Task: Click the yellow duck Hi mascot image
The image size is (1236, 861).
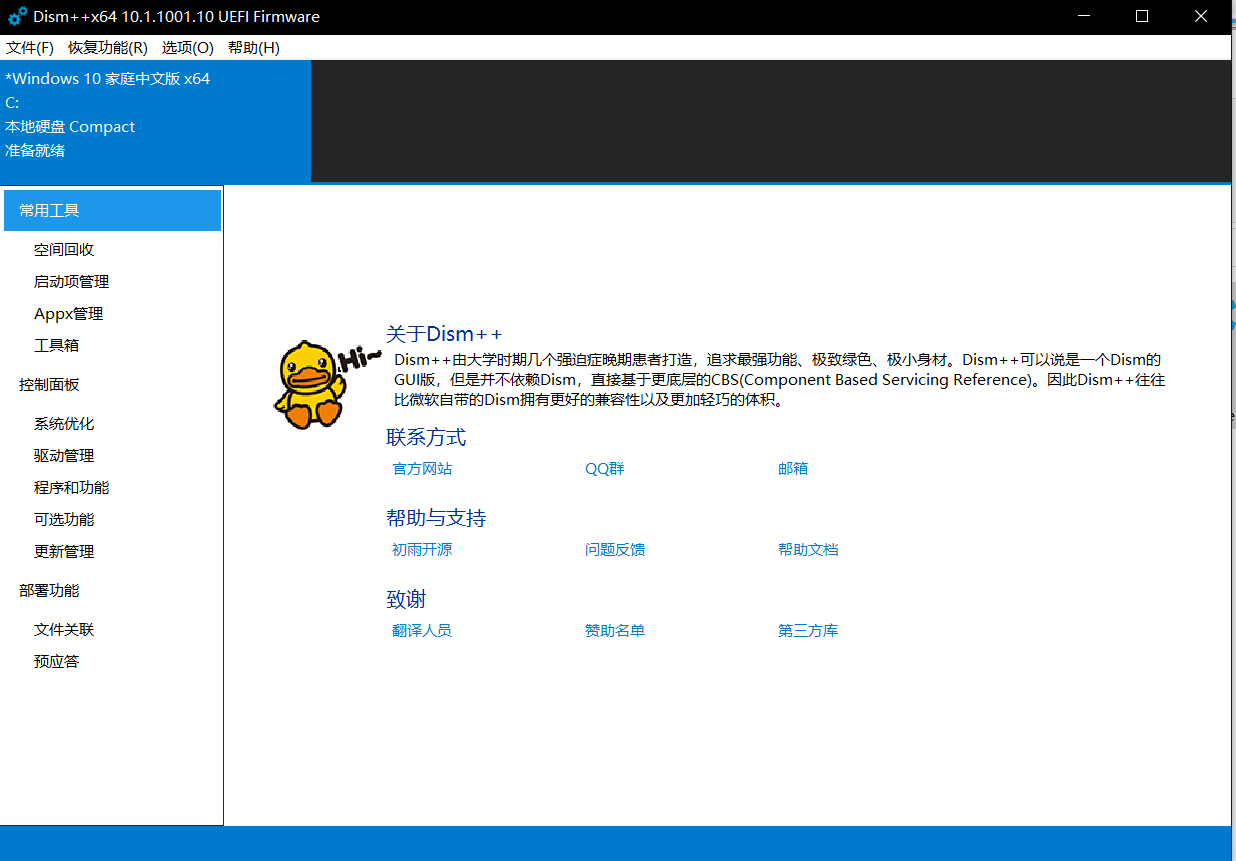Action: pyautogui.click(x=326, y=385)
